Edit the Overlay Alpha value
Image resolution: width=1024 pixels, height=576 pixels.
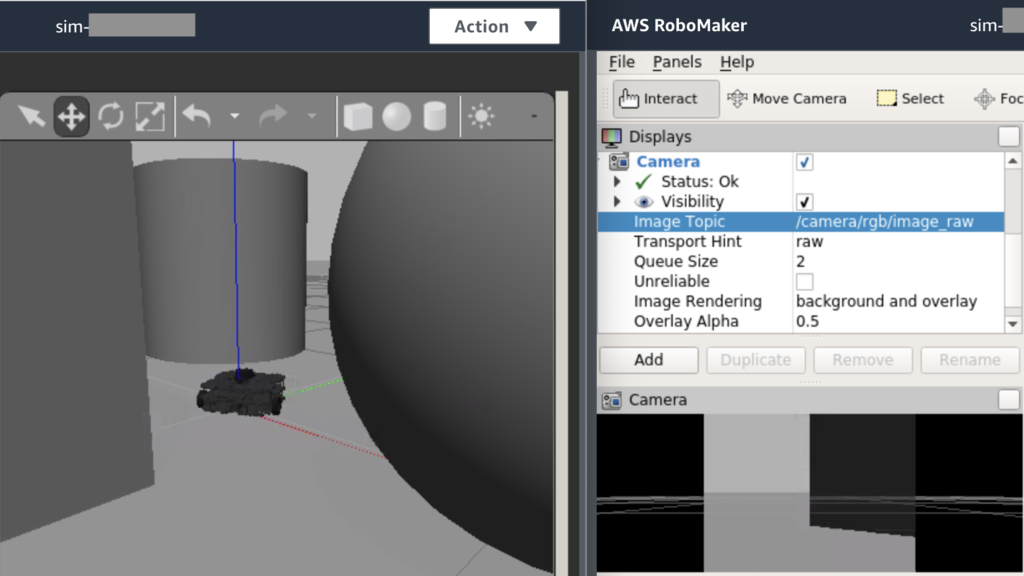coord(898,322)
